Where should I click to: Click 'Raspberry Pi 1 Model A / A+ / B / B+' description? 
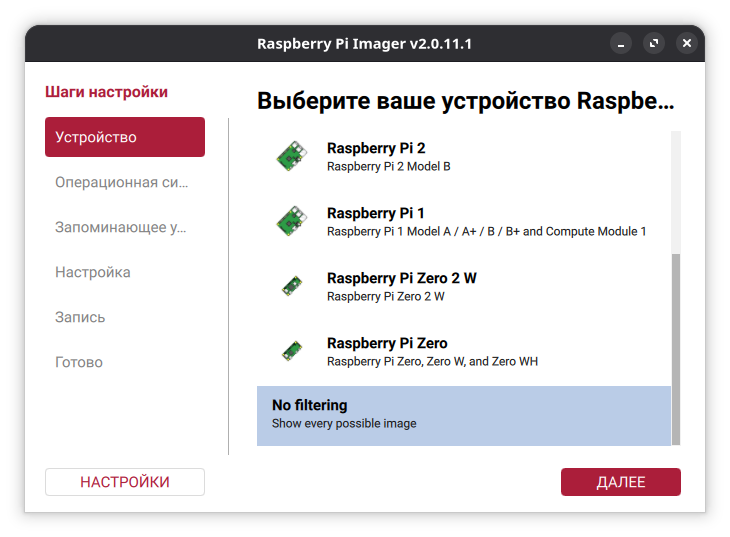[487, 231]
